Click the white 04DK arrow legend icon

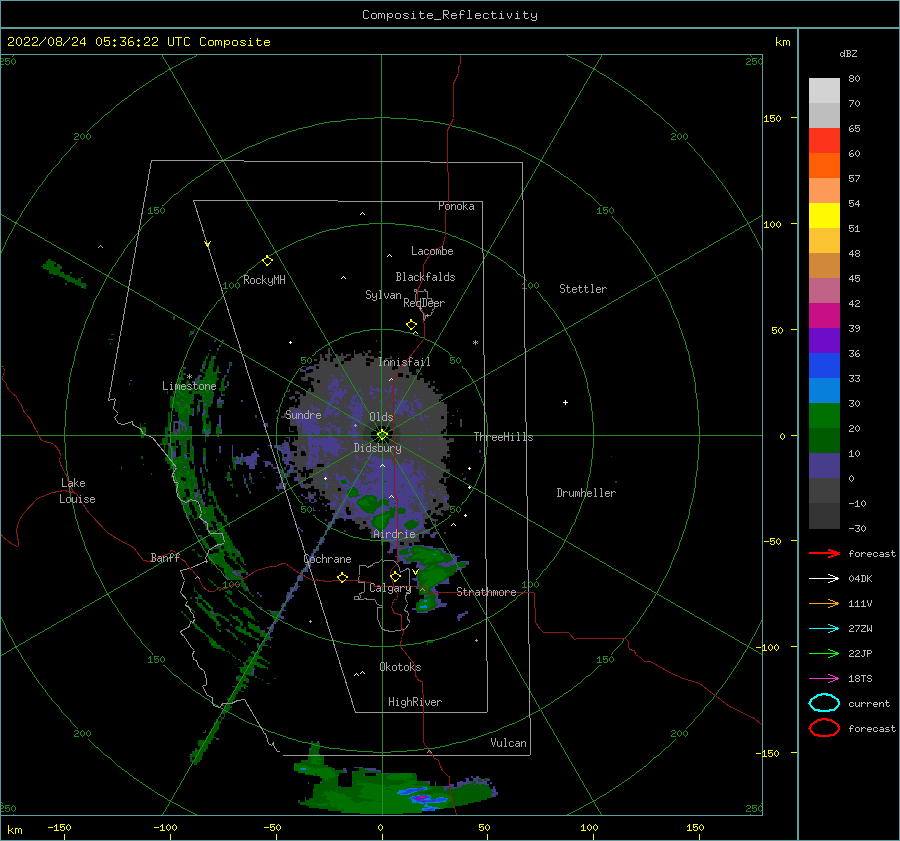pyautogui.click(x=824, y=579)
